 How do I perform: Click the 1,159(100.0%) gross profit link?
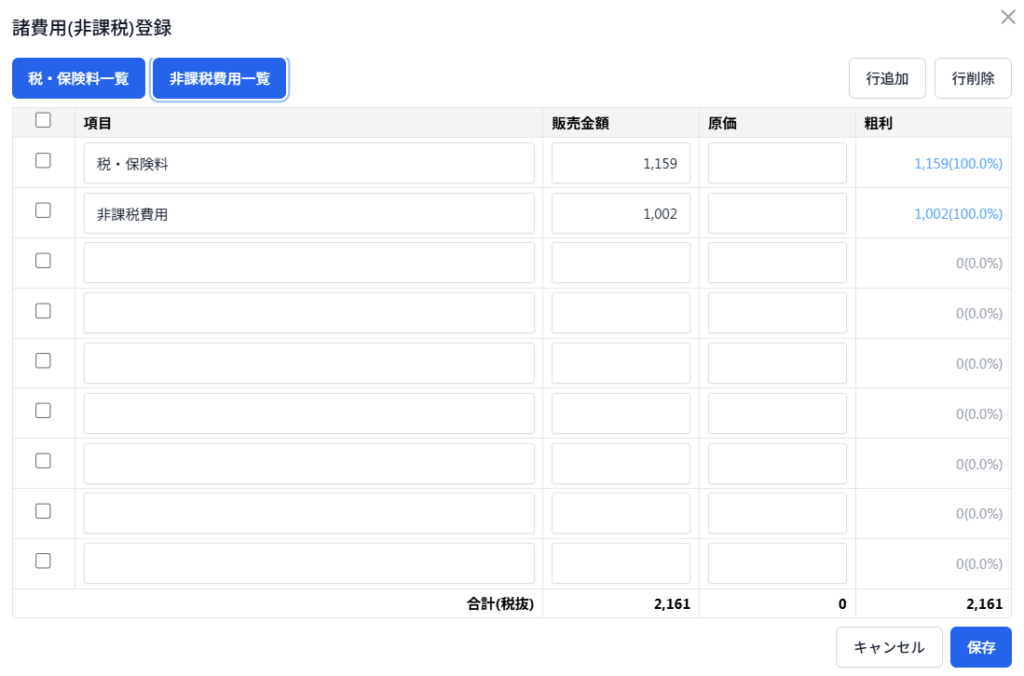pyautogui.click(x=957, y=164)
